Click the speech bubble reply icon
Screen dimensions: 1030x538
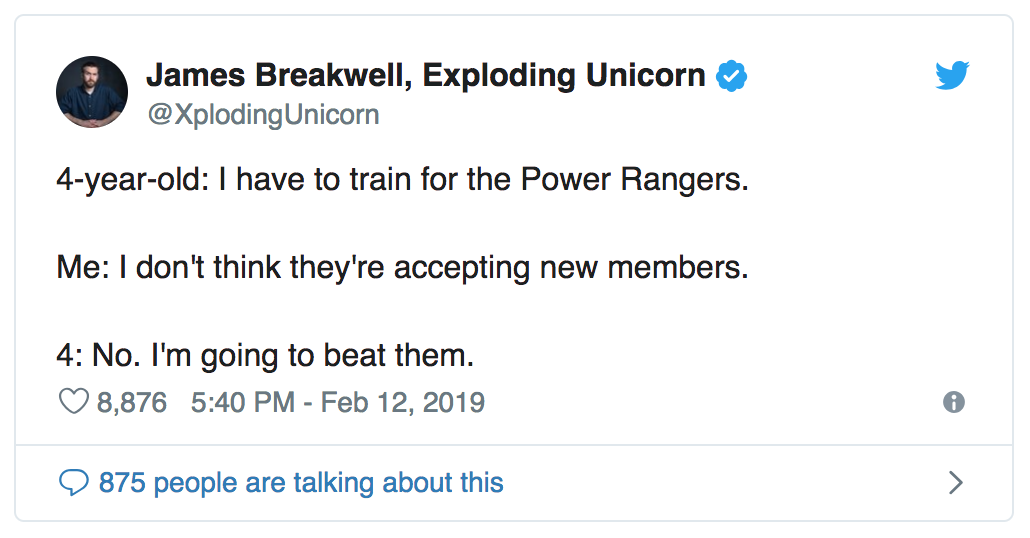point(74,484)
